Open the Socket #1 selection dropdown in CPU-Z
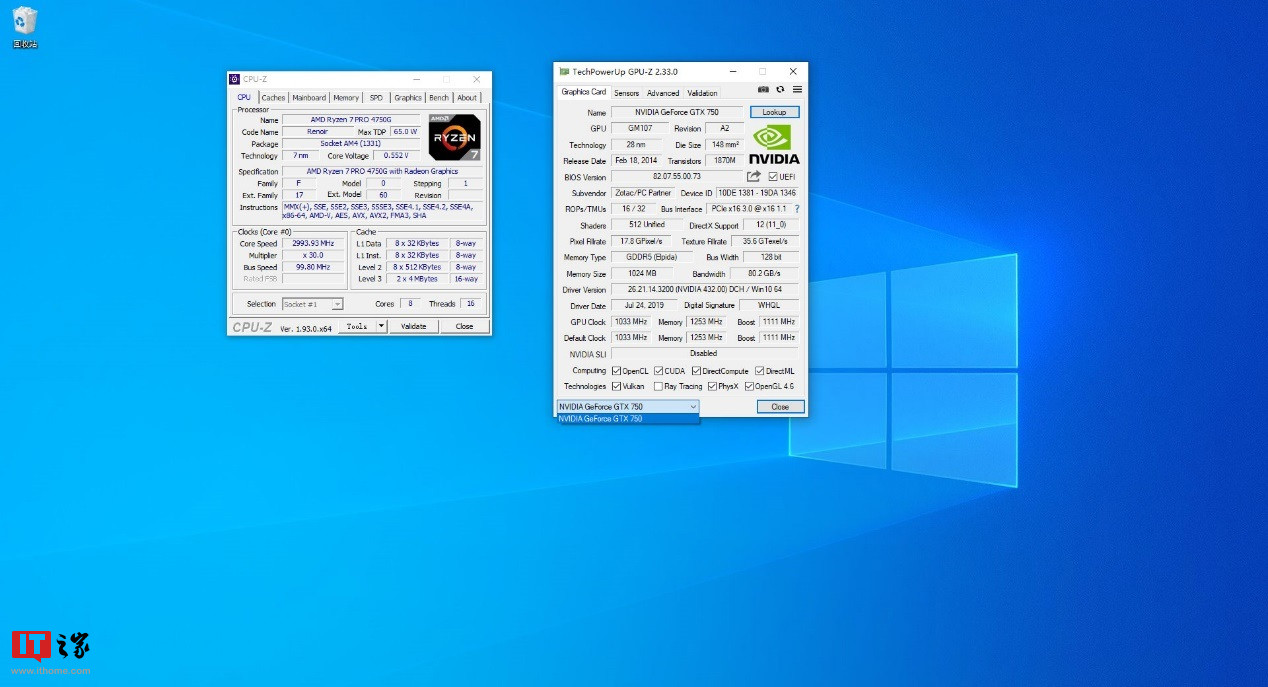This screenshot has height=687, width=1268. [x=313, y=304]
